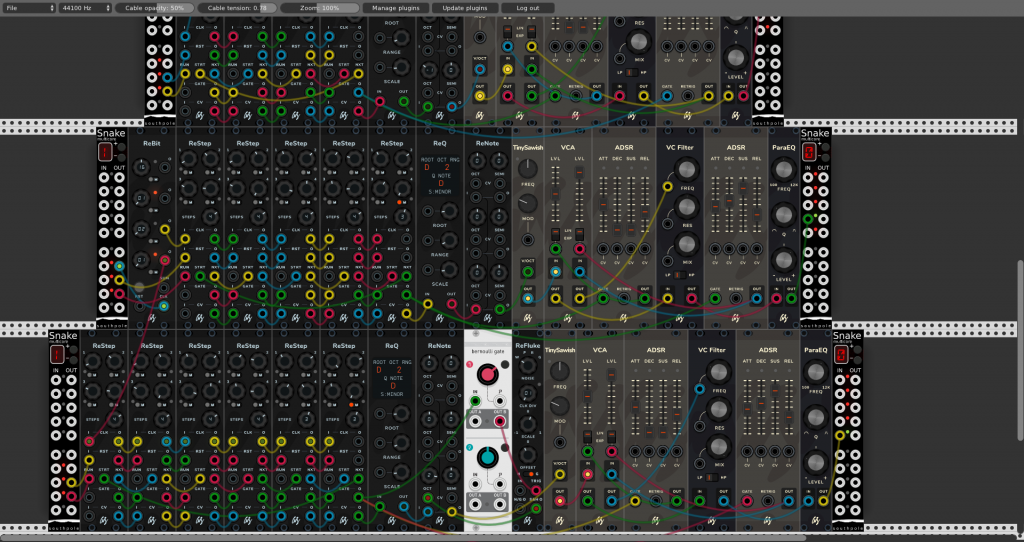The image size is (1024, 542).
Task: Click bottom-row ReQ RANGE knob
Action: click(400, 443)
